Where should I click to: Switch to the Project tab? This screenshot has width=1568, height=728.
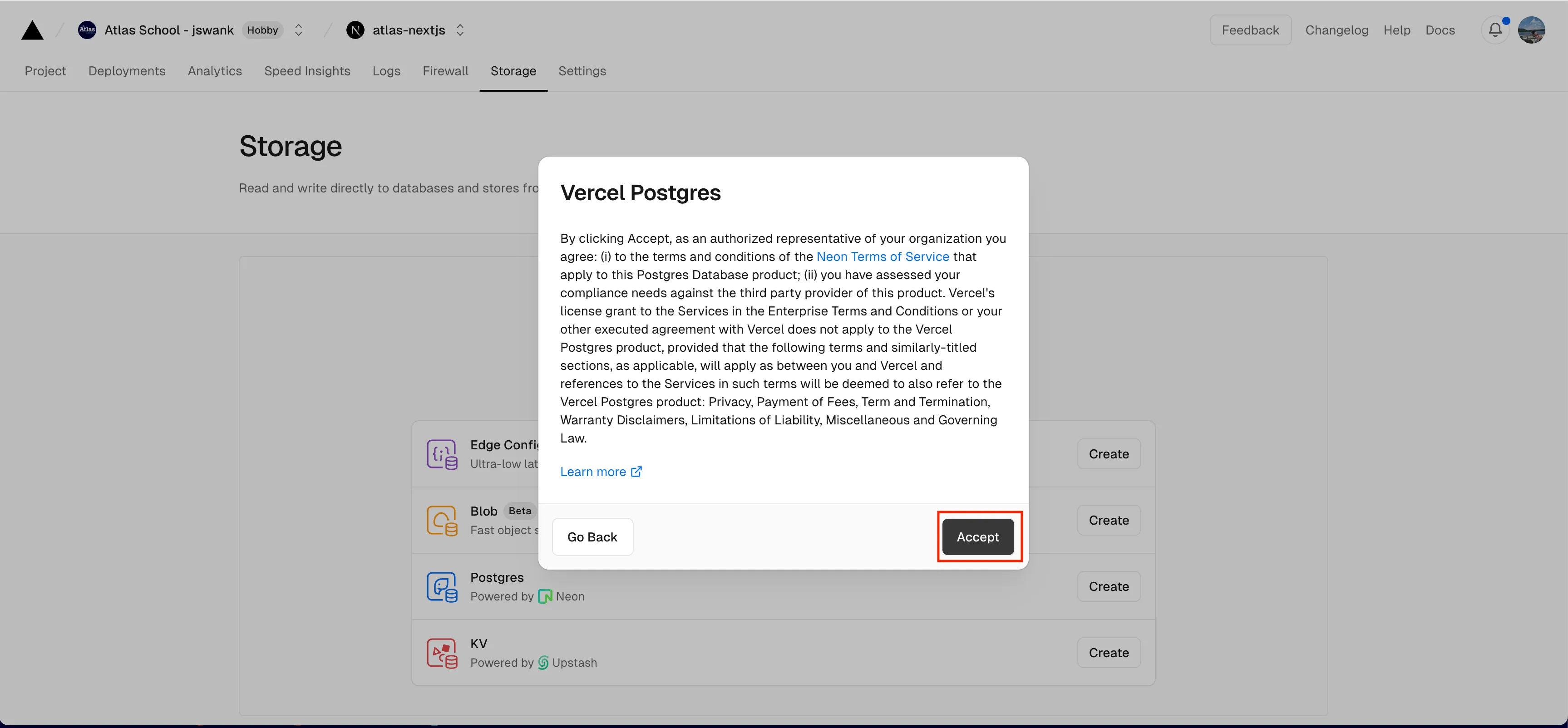pyautogui.click(x=45, y=71)
